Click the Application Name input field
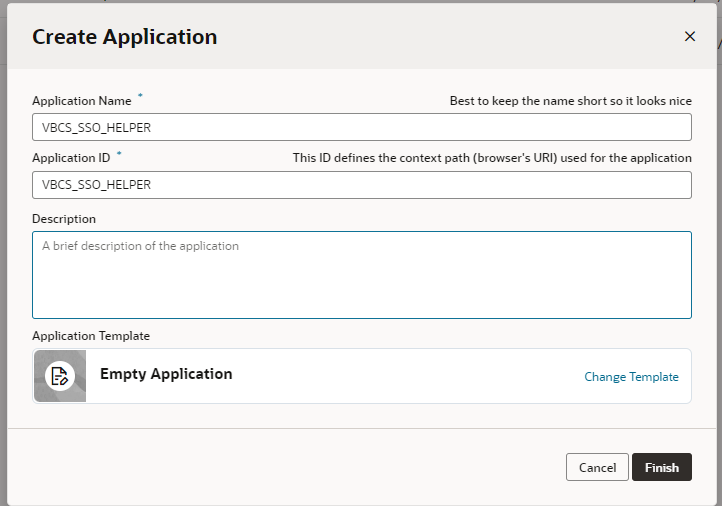This screenshot has height=506, width=722. [x=361, y=127]
